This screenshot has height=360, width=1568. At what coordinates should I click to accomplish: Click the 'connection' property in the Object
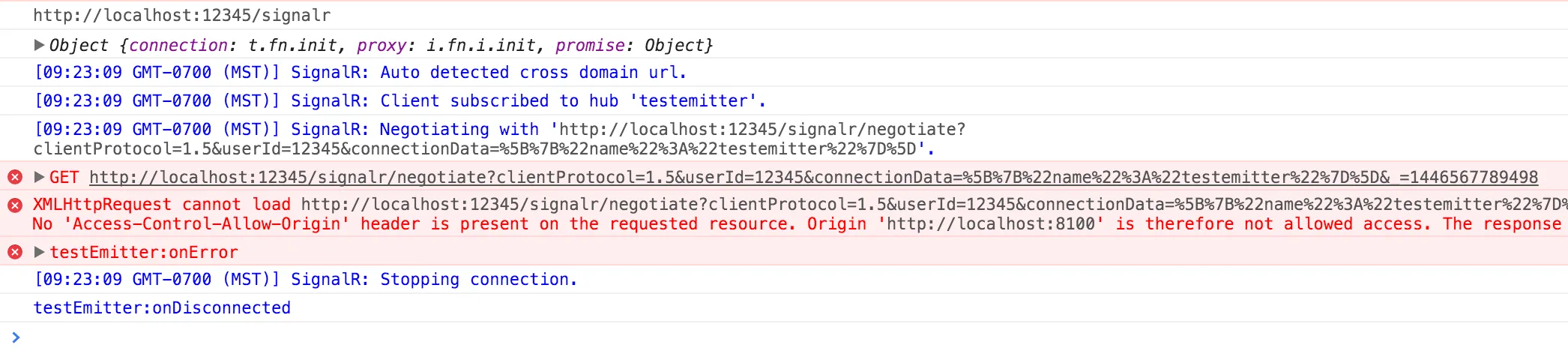[x=178, y=45]
